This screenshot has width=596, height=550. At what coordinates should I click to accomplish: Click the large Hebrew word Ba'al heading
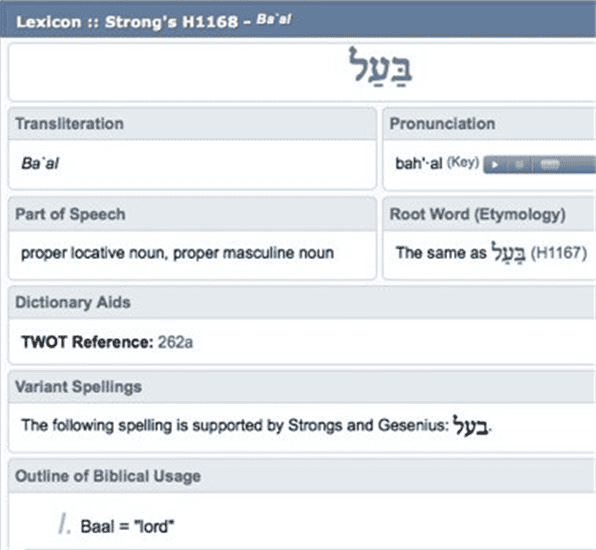click(380, 67)
